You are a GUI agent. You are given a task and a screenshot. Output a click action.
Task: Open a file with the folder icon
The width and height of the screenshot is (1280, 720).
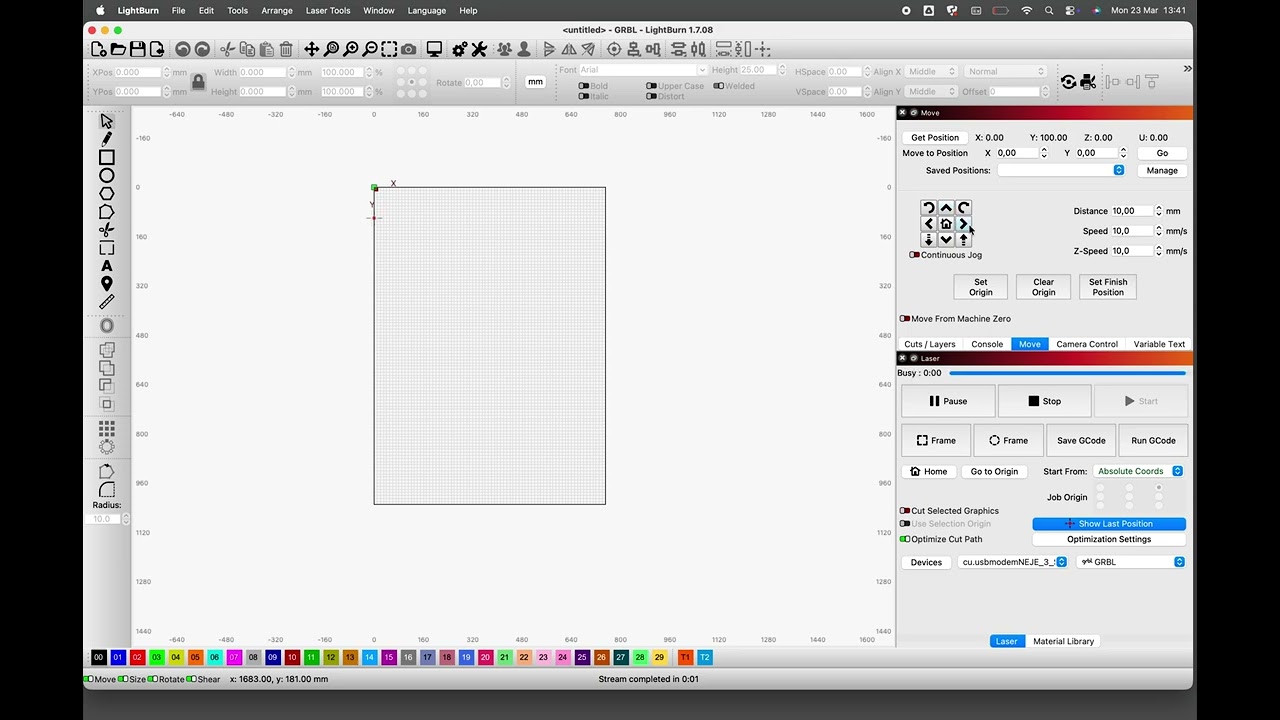pyautogui.click(x=118, y=49)
